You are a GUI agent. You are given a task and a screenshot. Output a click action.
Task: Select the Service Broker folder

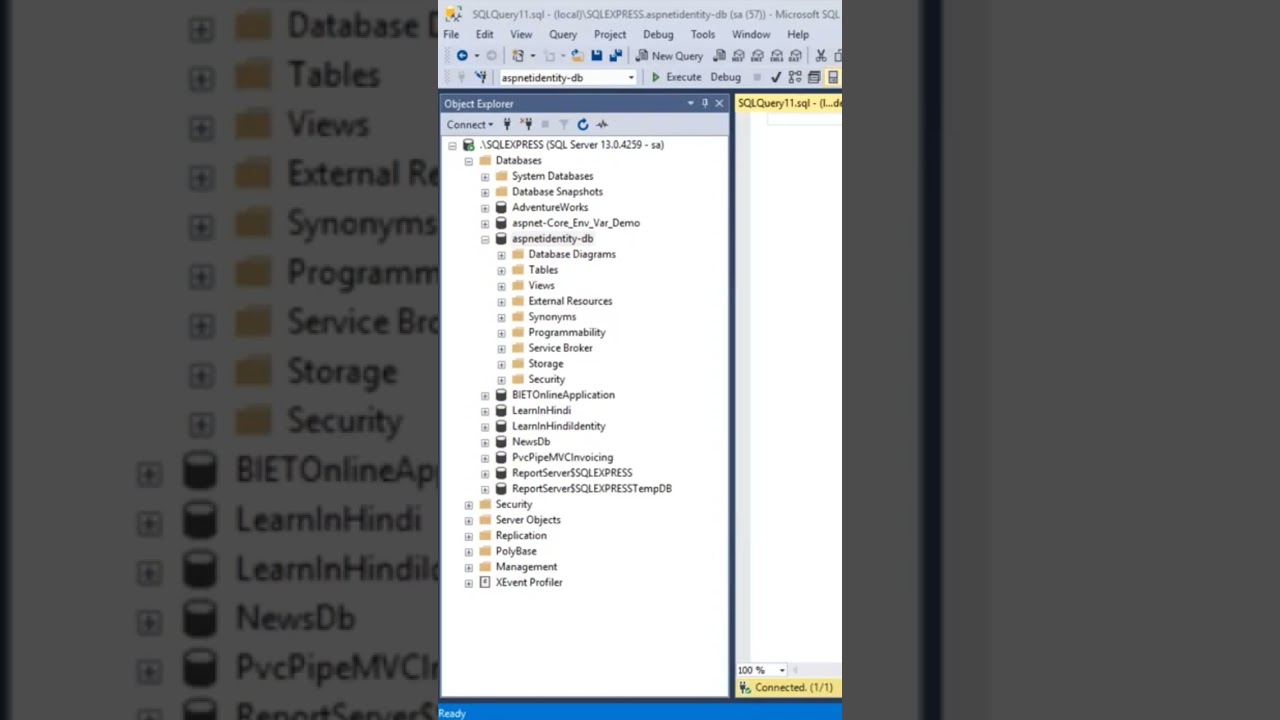pos(560,348)
